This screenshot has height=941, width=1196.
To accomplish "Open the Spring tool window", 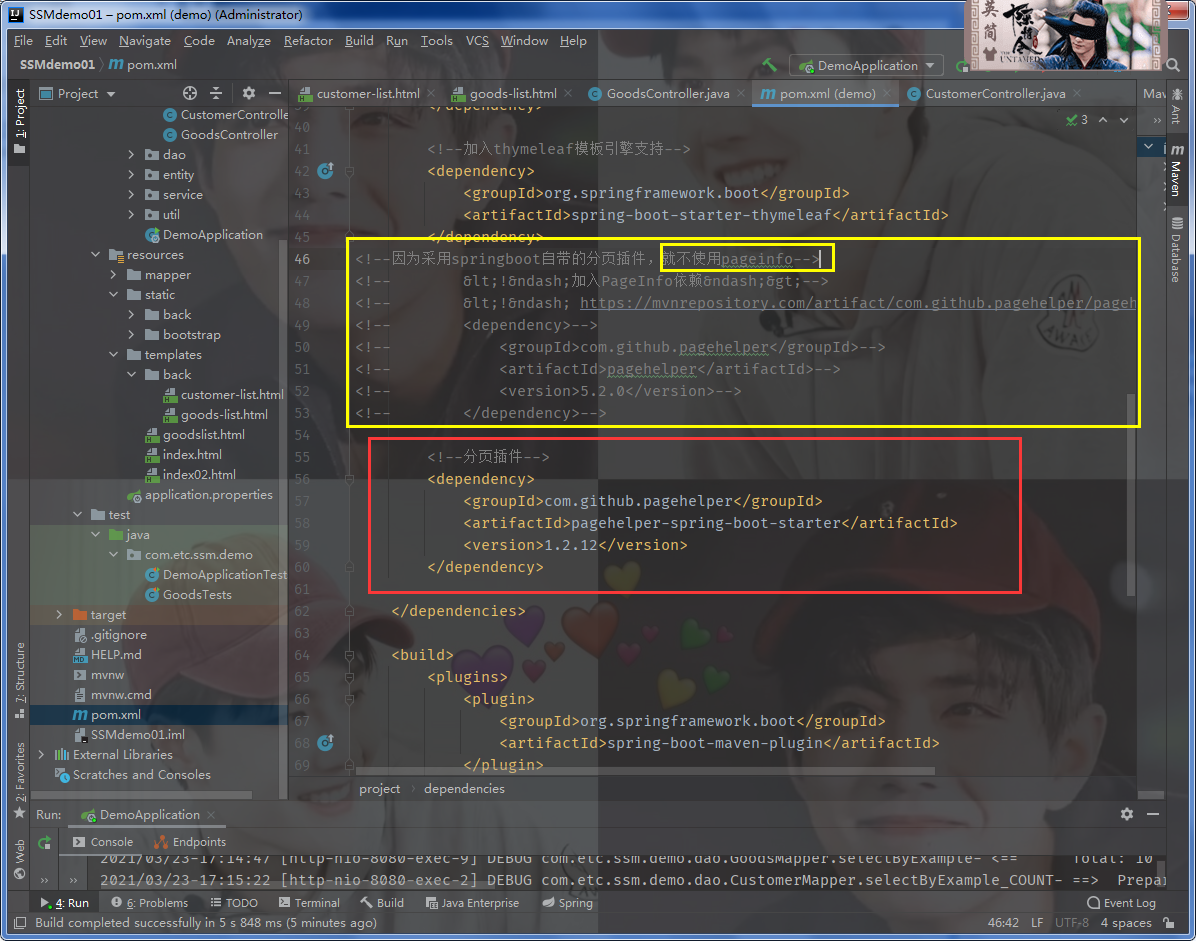I will coord(567,903).
